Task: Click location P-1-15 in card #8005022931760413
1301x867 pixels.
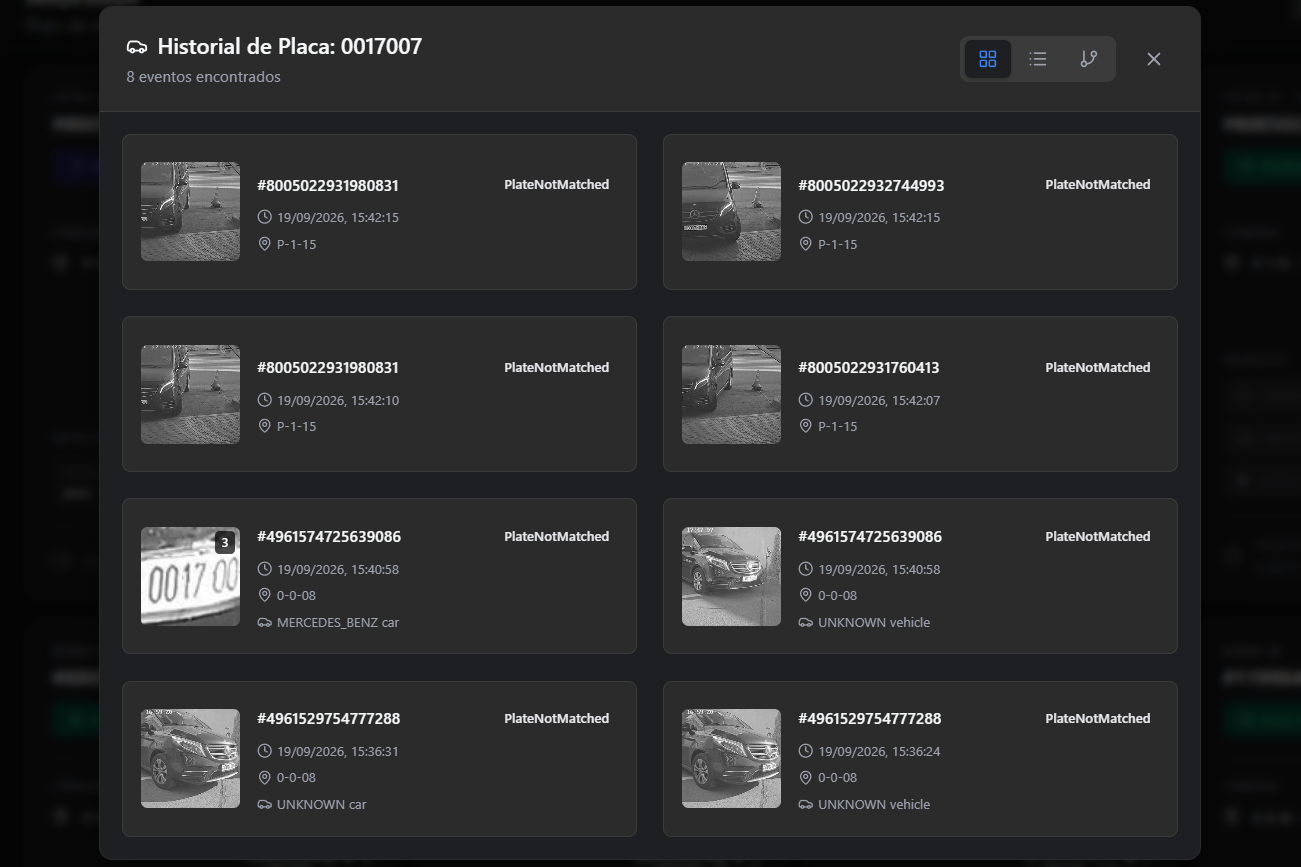Action: point(837,426)
